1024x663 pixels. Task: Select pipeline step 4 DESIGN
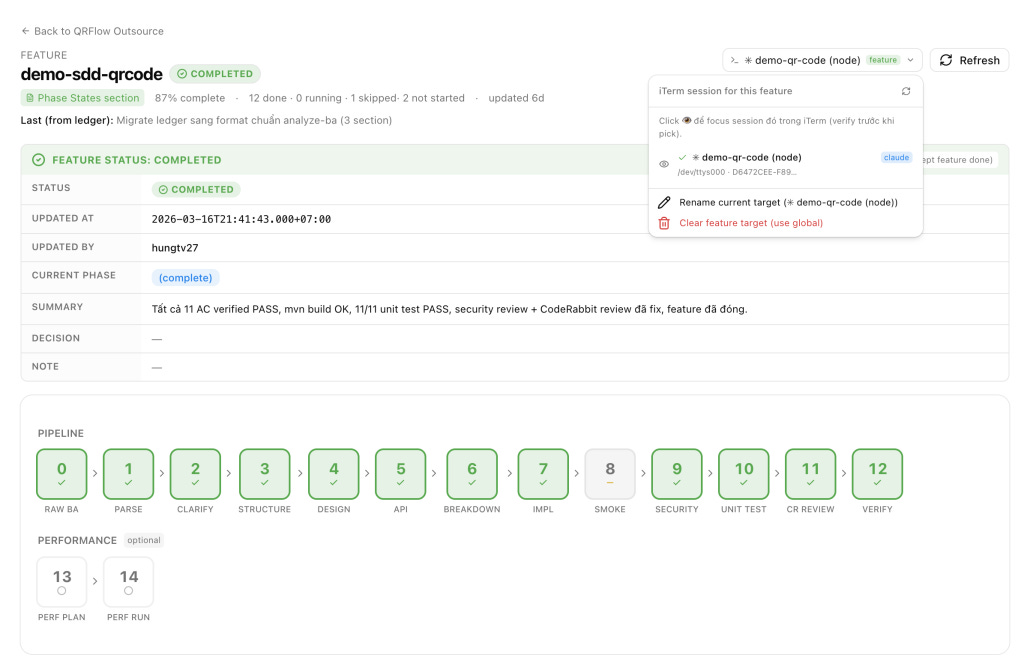334,474
